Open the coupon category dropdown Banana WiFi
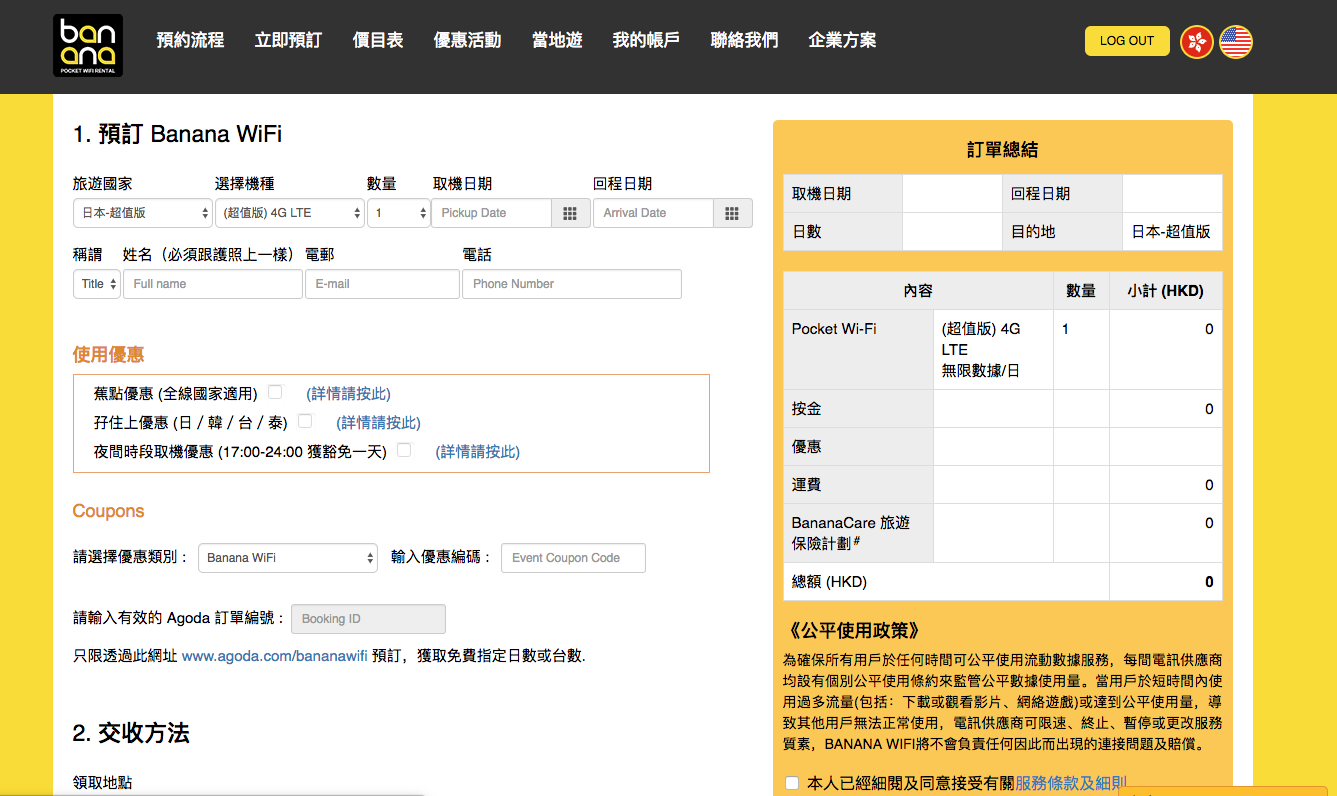The width and height of the screenshot is (1337, 796). point(288,558)
